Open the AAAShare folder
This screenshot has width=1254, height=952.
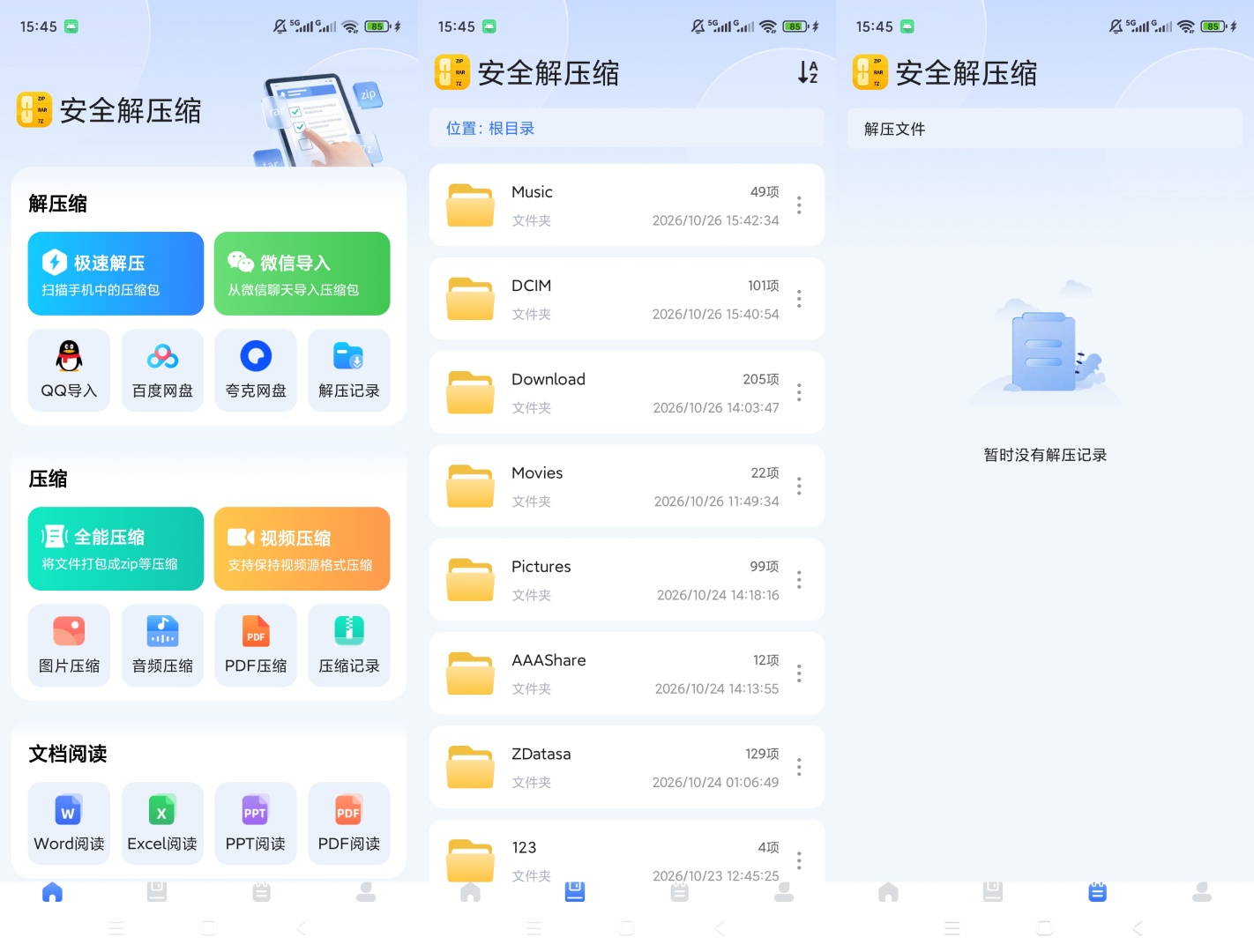click(626, 673)
